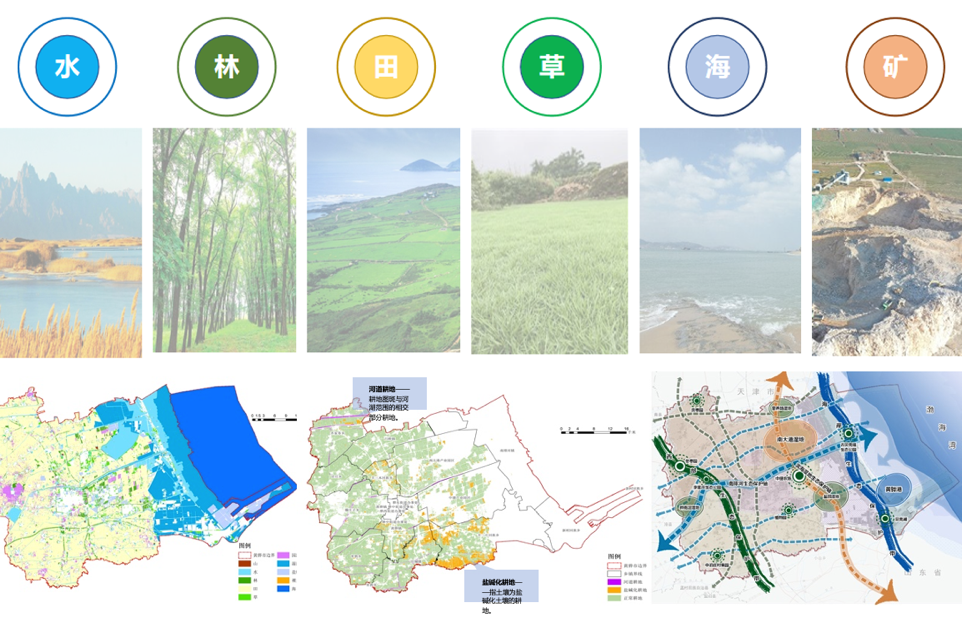This screenshot has width=962, height=638.
Task: Click the blue 水 (water) circle icon
Action: (66, 67)
